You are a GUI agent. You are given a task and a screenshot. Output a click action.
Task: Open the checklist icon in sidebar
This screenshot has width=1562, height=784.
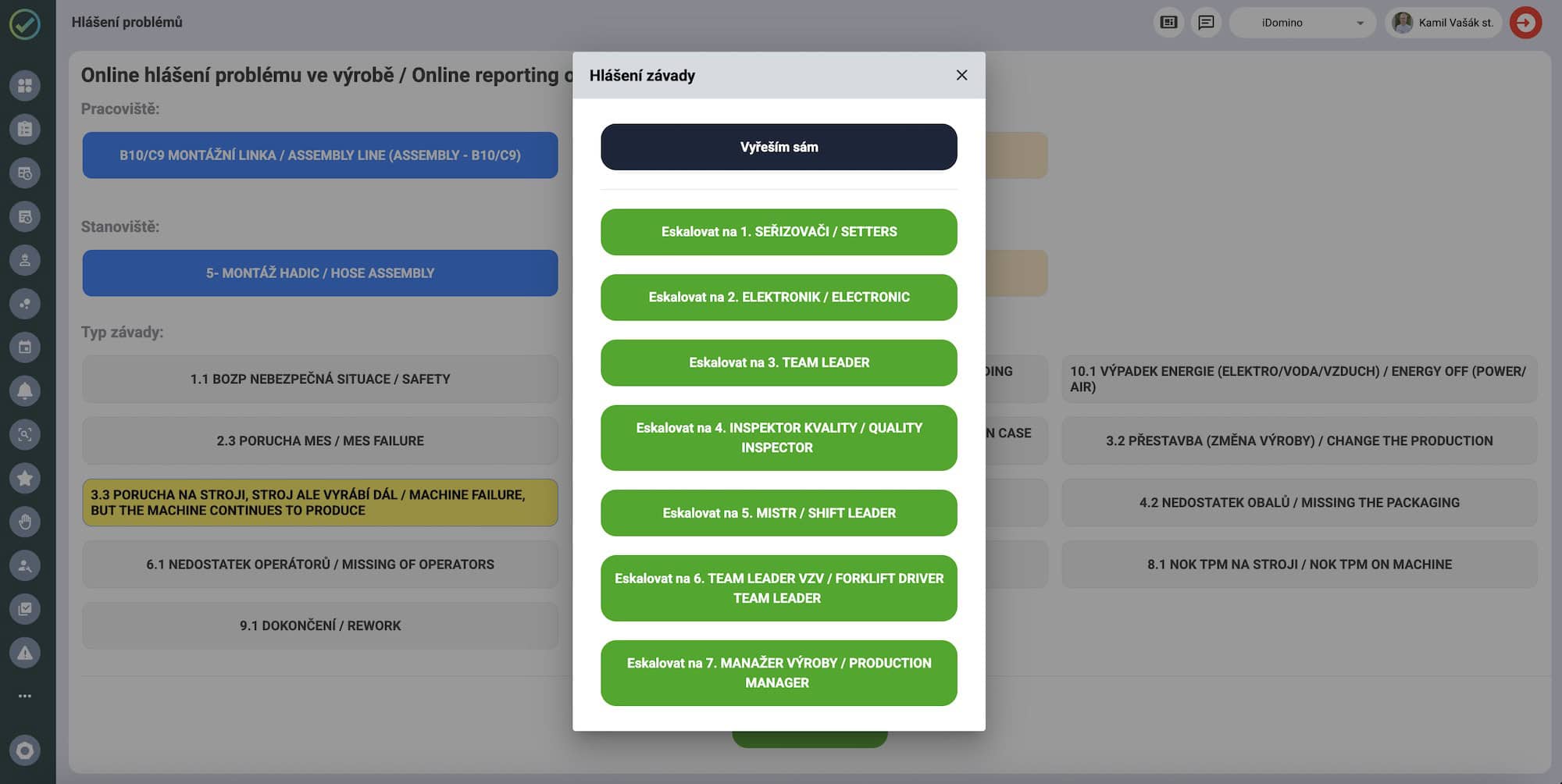(25, 609)
